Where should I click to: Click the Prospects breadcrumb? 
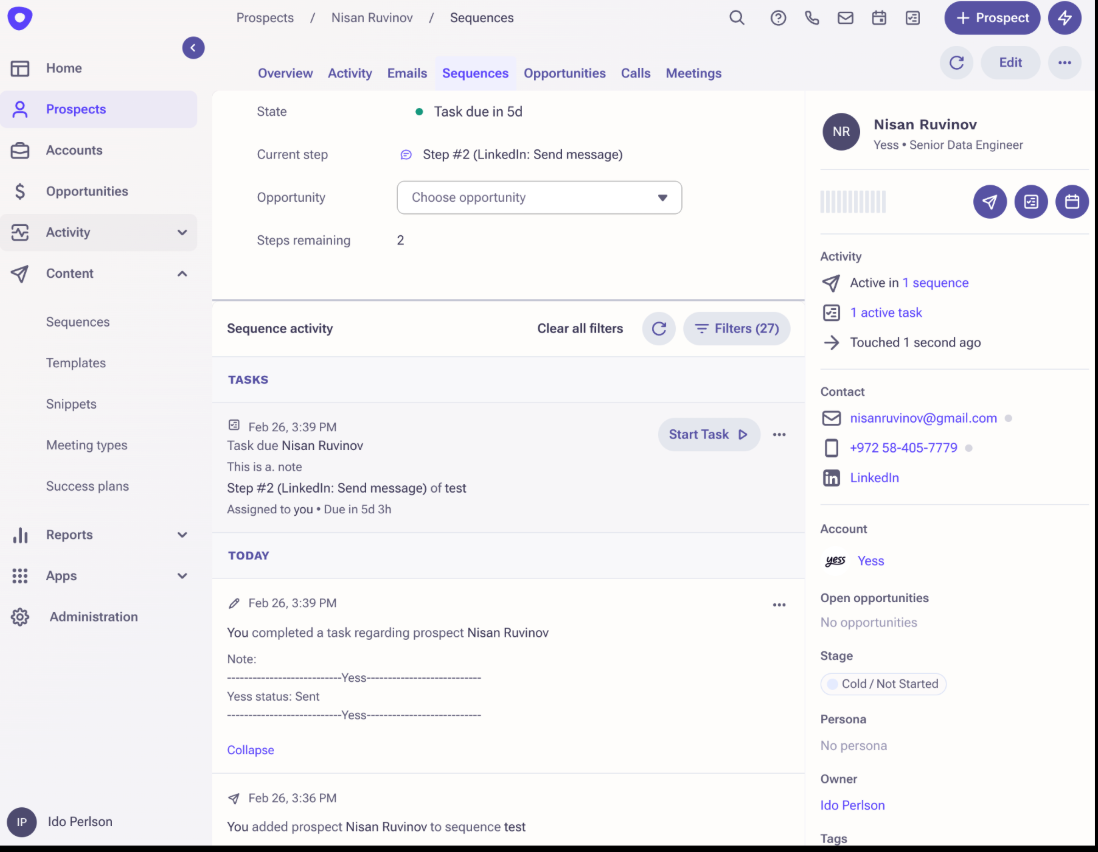(x=265, y=18)
